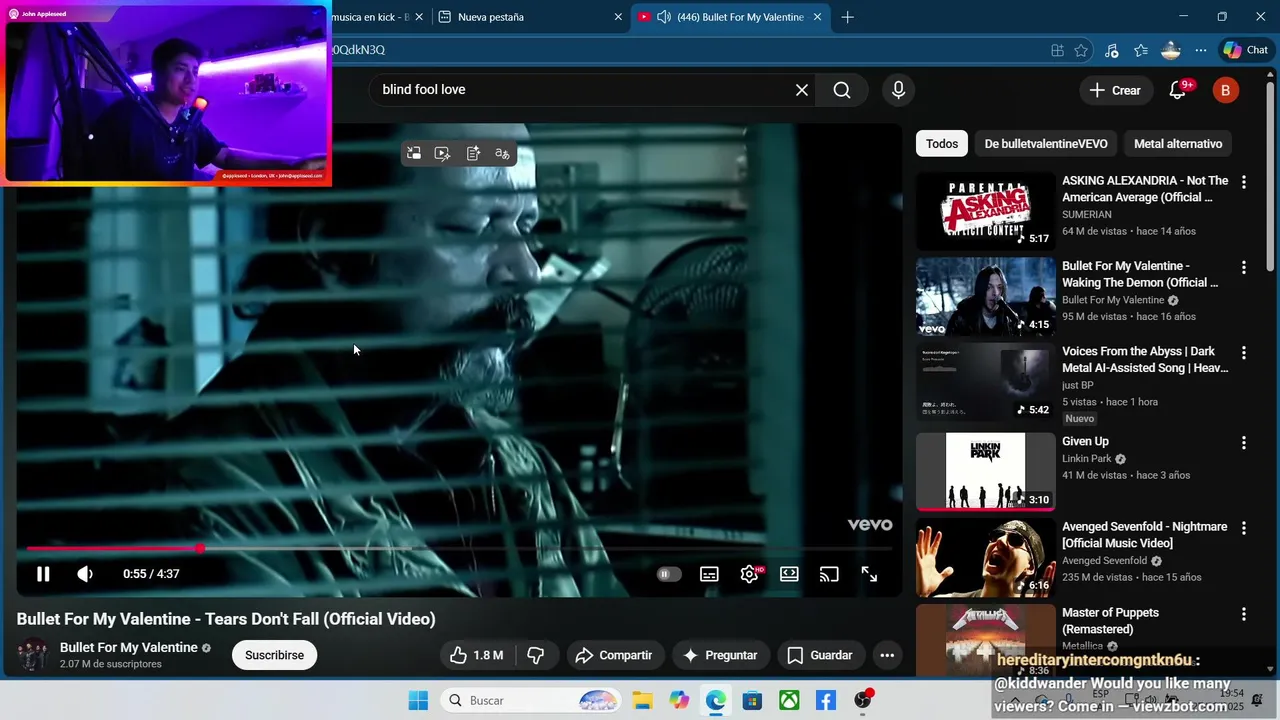Open Voices From the Abyss video title
Viewport: 1280px width, 720px height.
pos(1145,360)
